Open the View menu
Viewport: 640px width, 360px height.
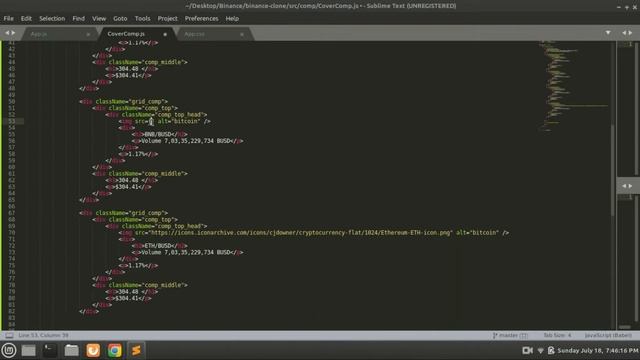[99, 18]
